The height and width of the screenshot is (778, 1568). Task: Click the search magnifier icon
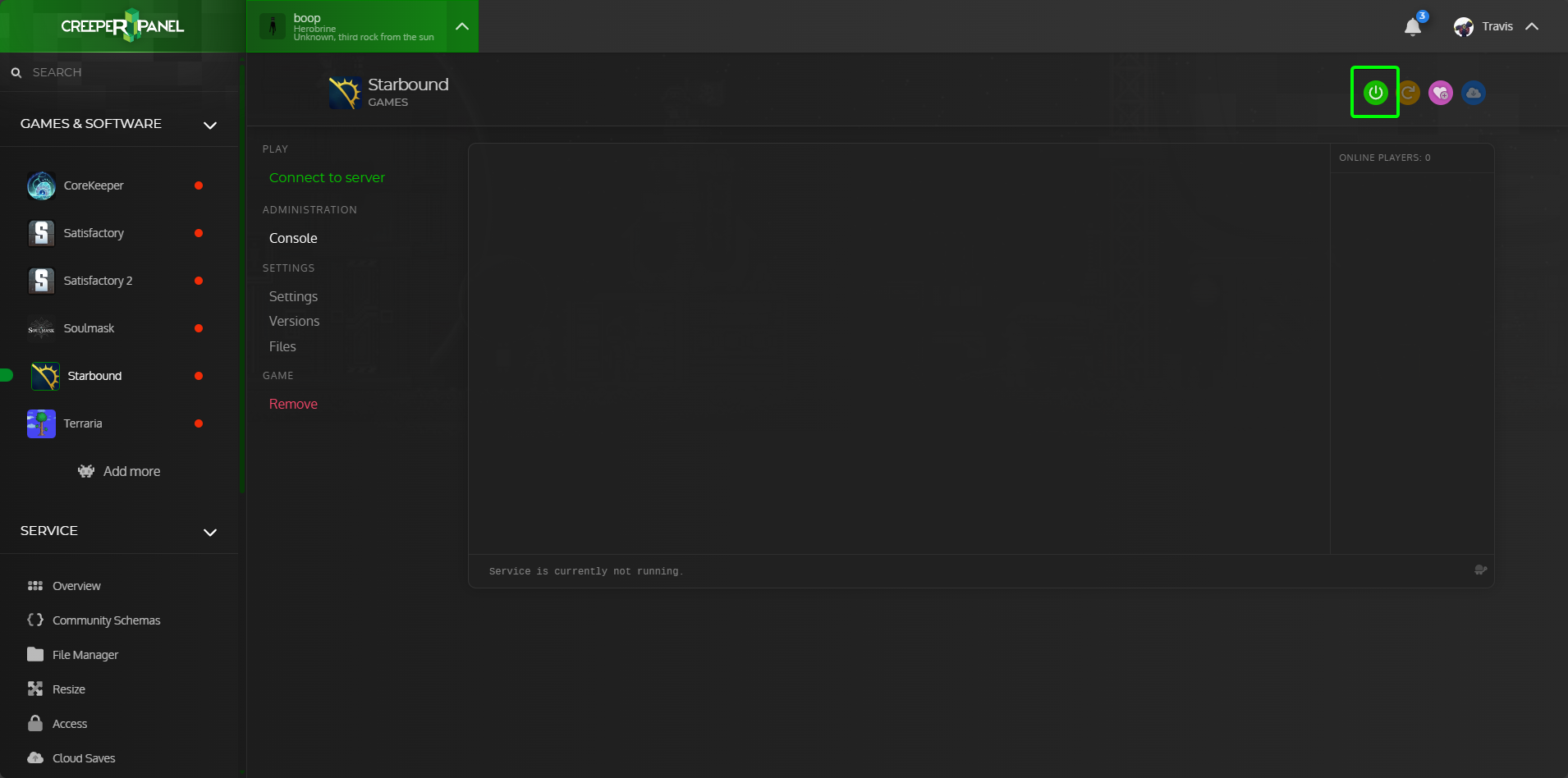[16, 72]
